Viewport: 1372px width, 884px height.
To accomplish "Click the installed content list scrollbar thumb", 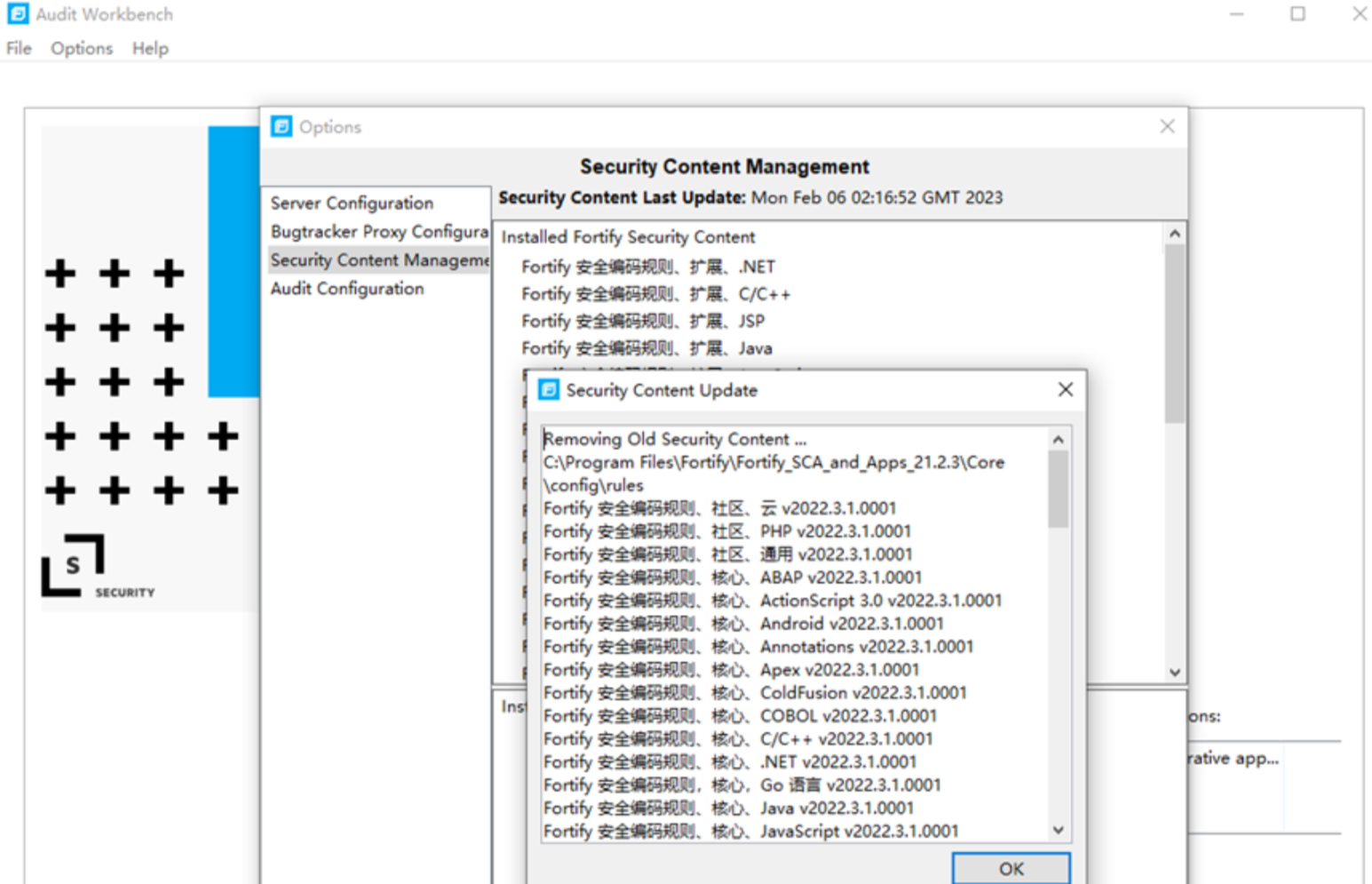I will coord(1175,333).
